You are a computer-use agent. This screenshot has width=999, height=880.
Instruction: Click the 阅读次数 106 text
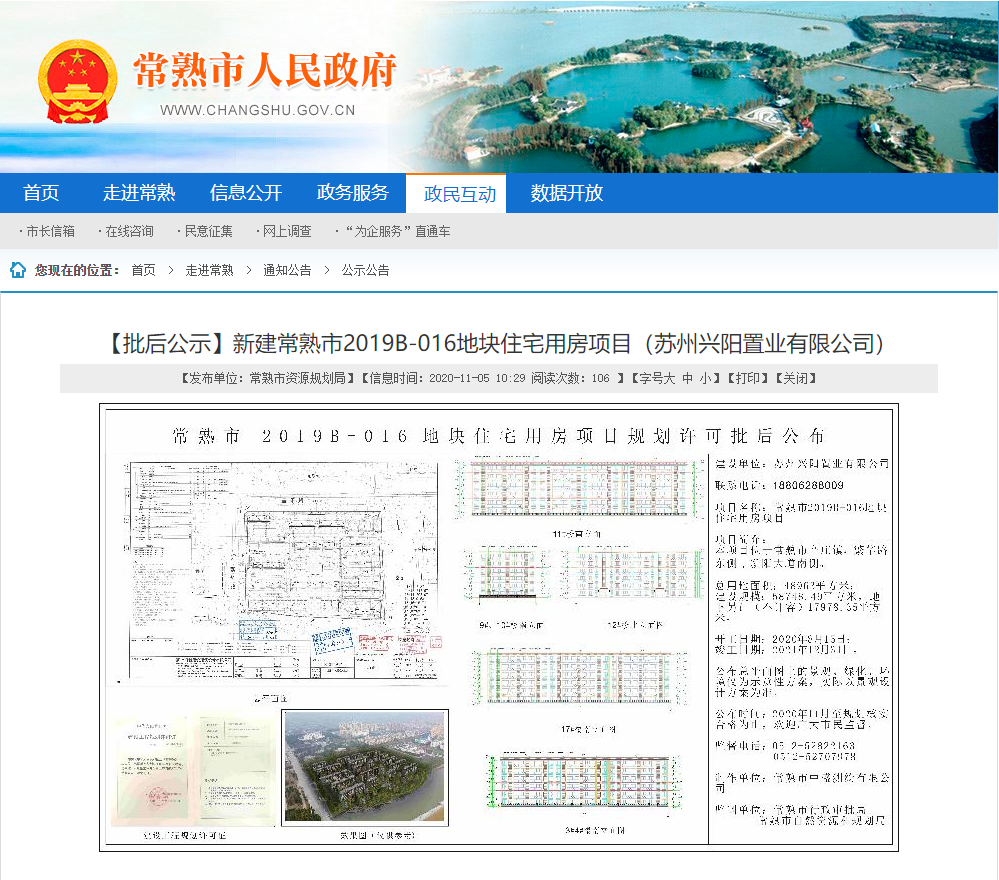coord(570,379)
